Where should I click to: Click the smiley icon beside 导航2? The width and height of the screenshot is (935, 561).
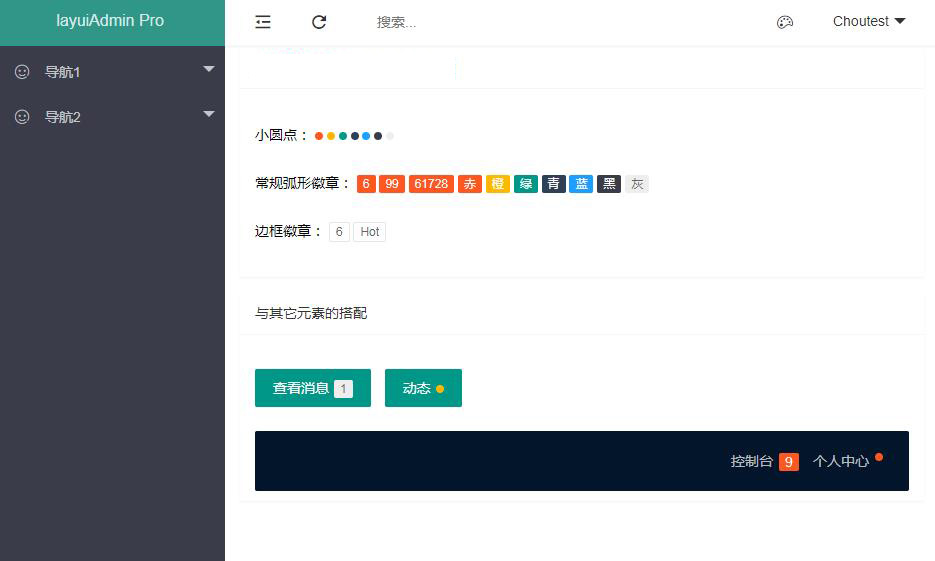point(22,117)
